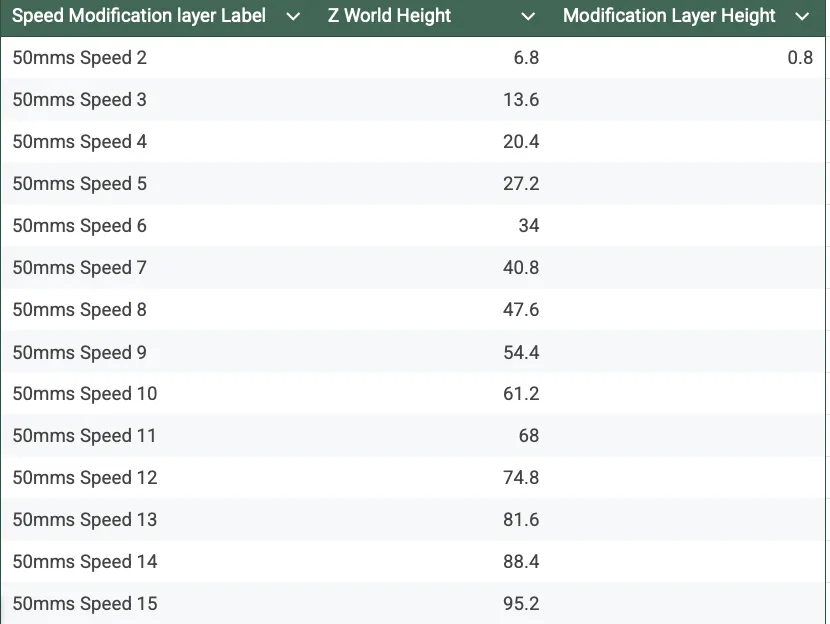Click the Z World Height value 34

533,225
